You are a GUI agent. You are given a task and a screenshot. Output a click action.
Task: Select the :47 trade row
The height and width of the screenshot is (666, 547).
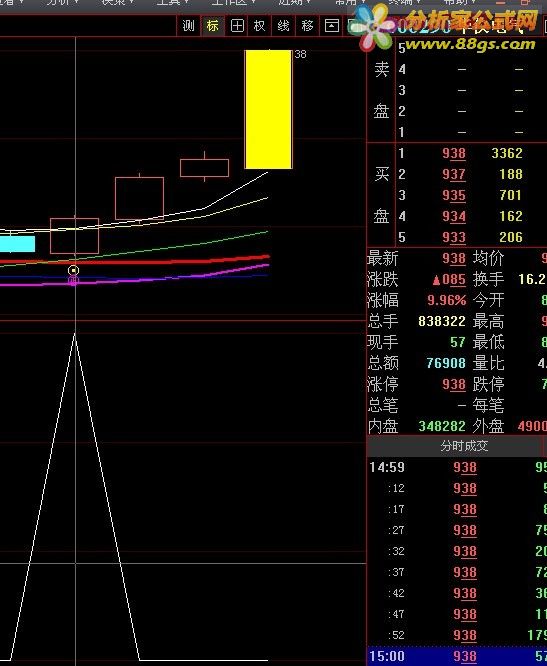457,615
